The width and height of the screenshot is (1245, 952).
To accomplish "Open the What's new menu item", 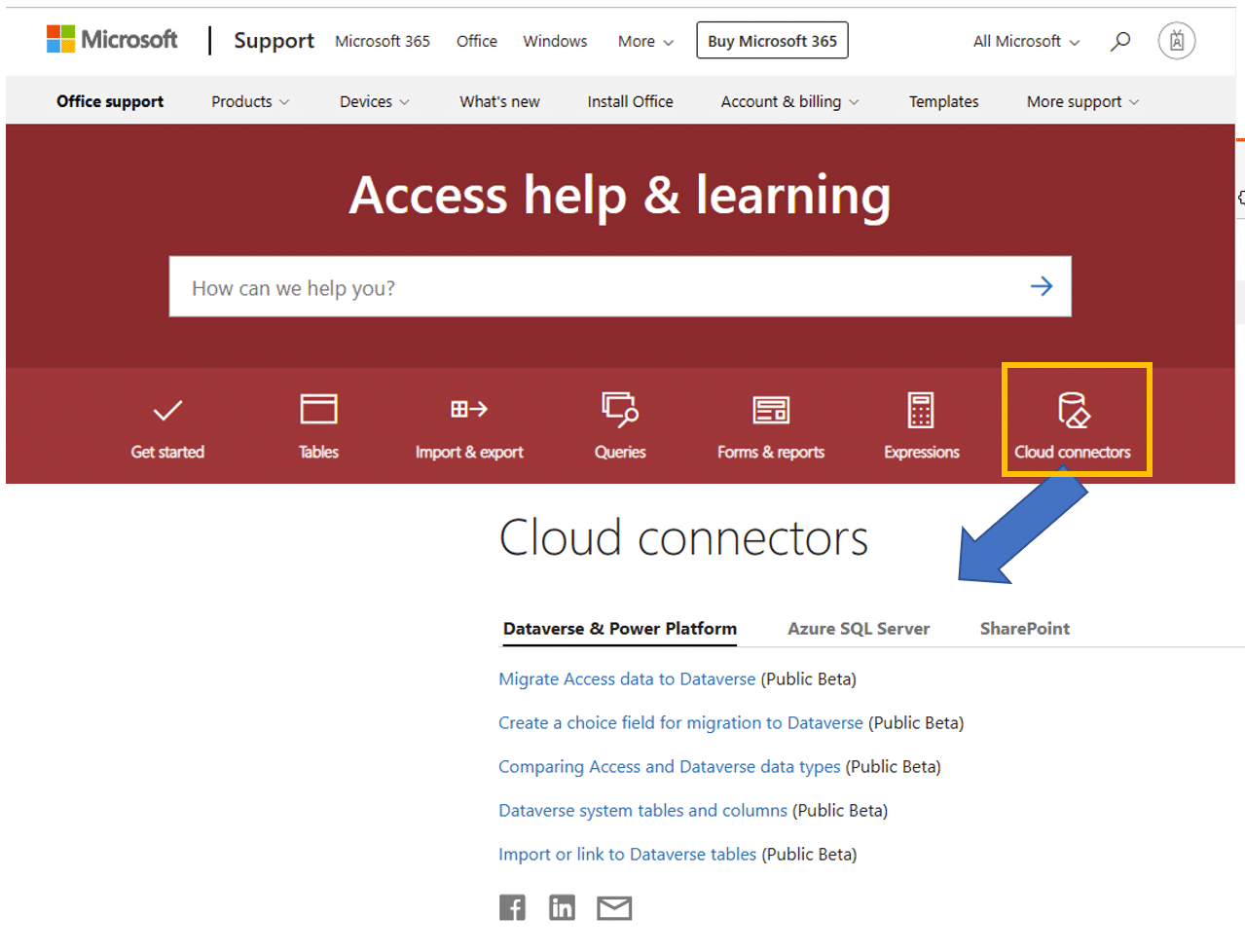I will [x=499, y=101].
